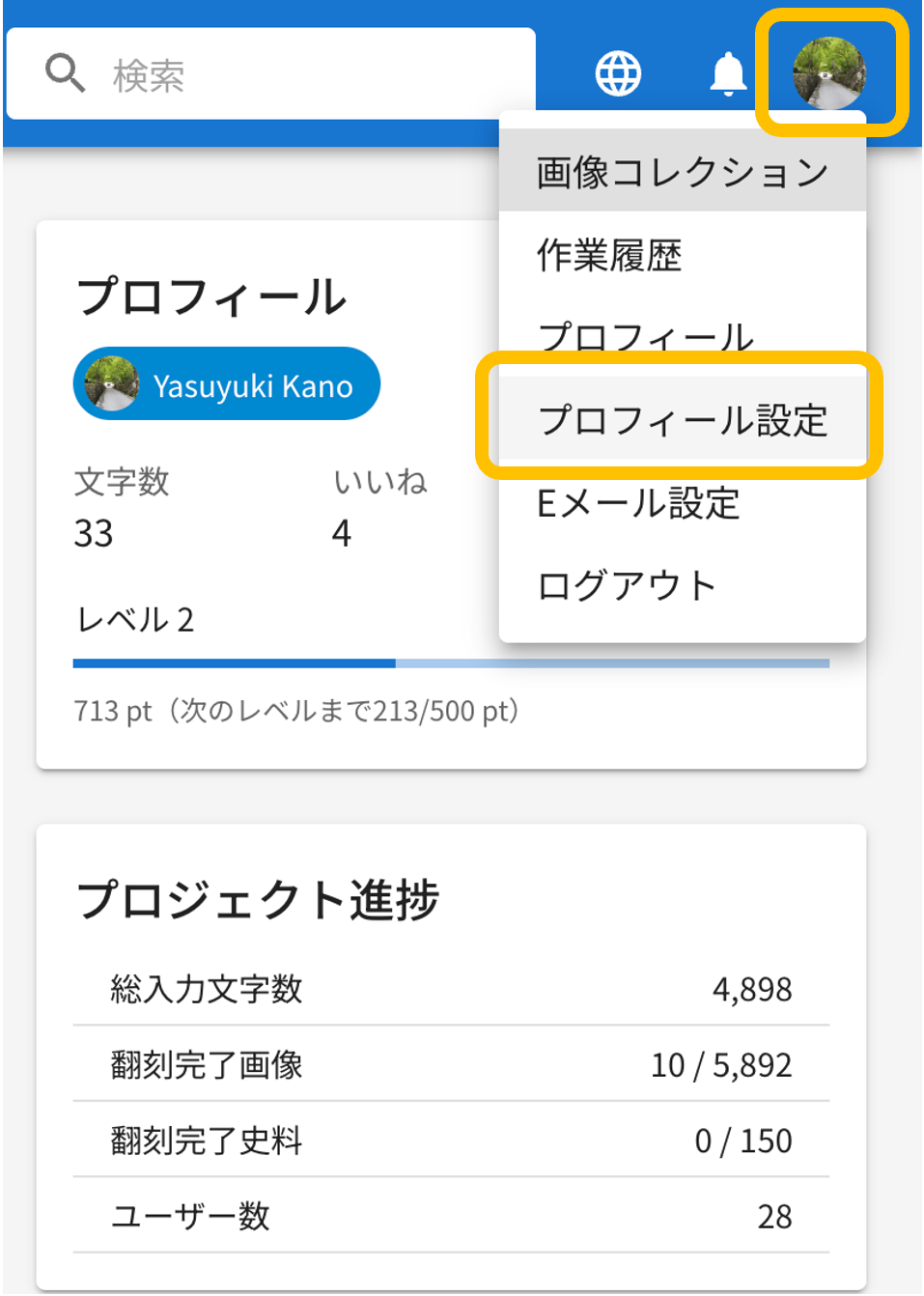Click avatar in Yasuyuki Kano chip

point(111,384)
